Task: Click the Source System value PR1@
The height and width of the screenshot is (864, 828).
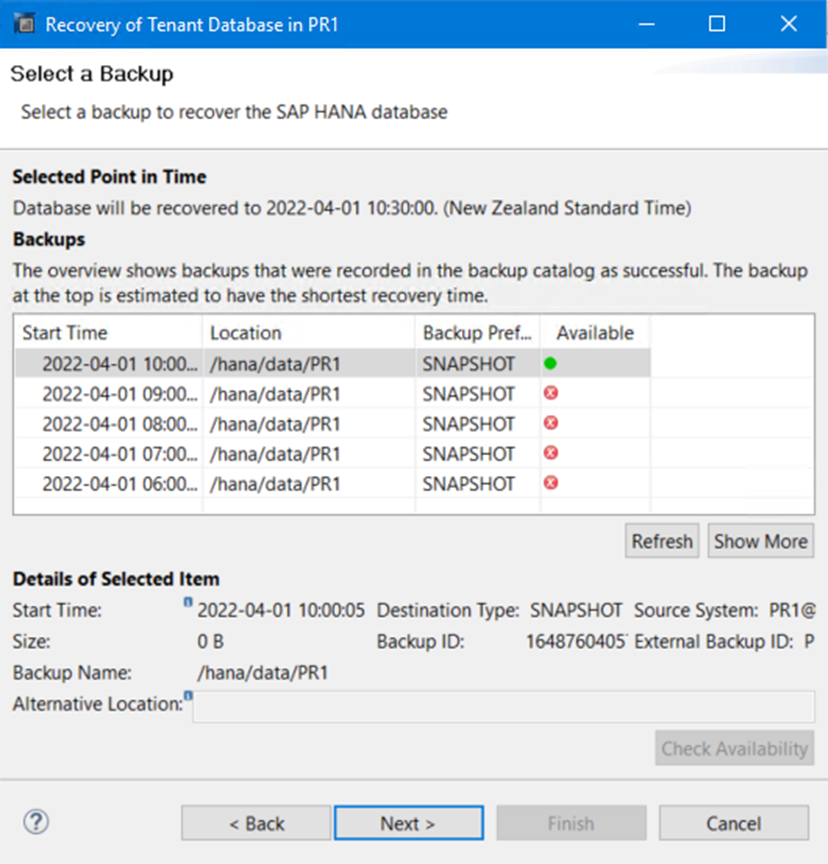Action: [792, 611]
